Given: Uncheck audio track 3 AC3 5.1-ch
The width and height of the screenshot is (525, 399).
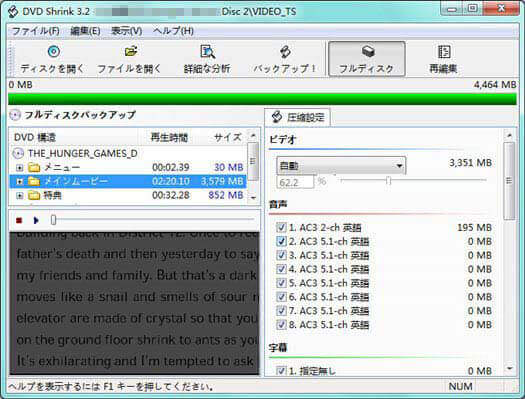Looking at the screenshot, I should tap(281, 255).
